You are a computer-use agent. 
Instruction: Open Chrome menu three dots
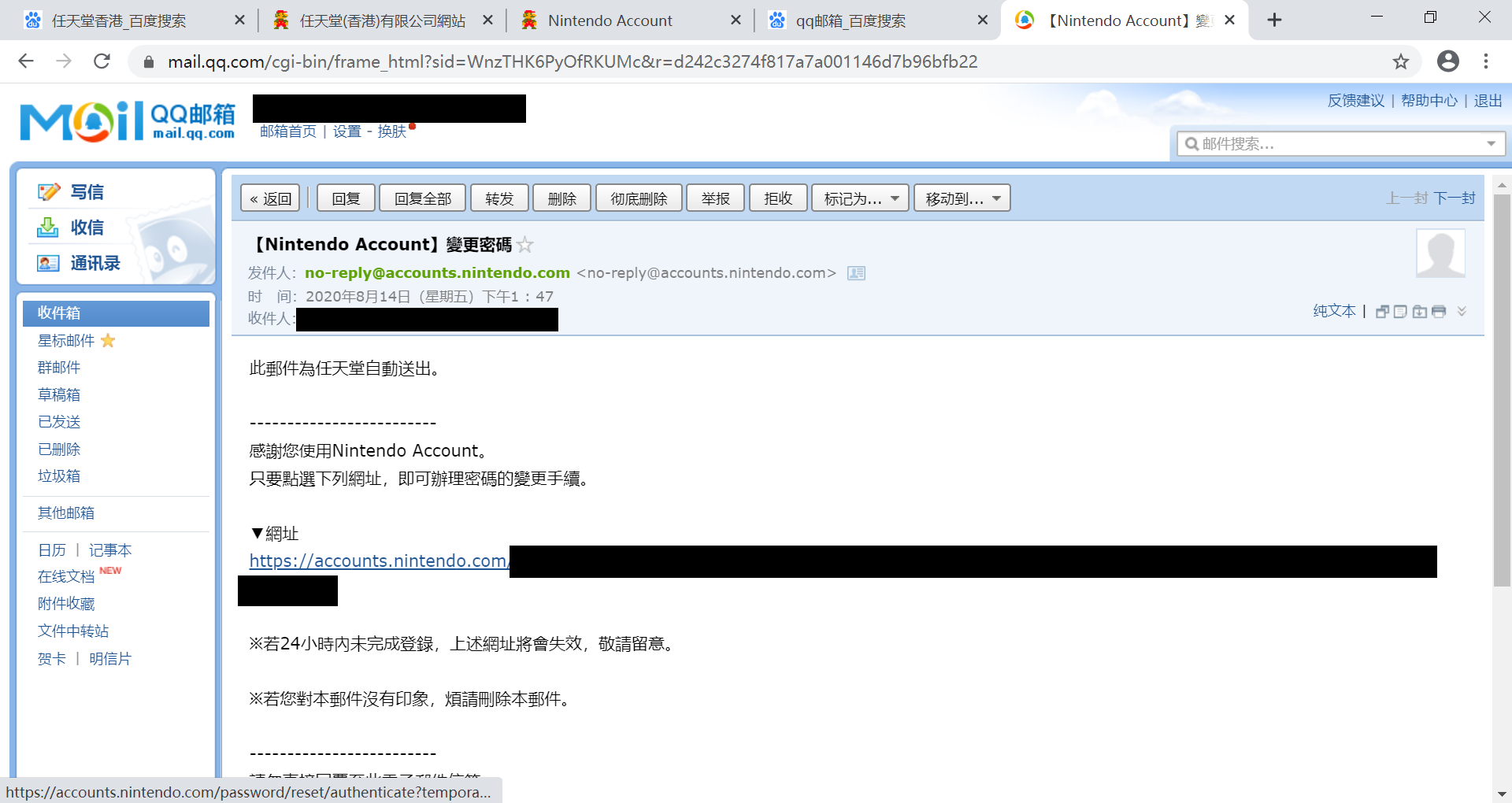pos(1486,61)
